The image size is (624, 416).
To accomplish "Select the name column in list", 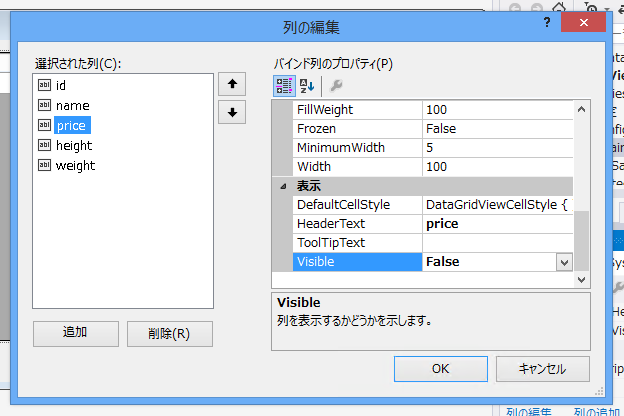I will point(72,105).
